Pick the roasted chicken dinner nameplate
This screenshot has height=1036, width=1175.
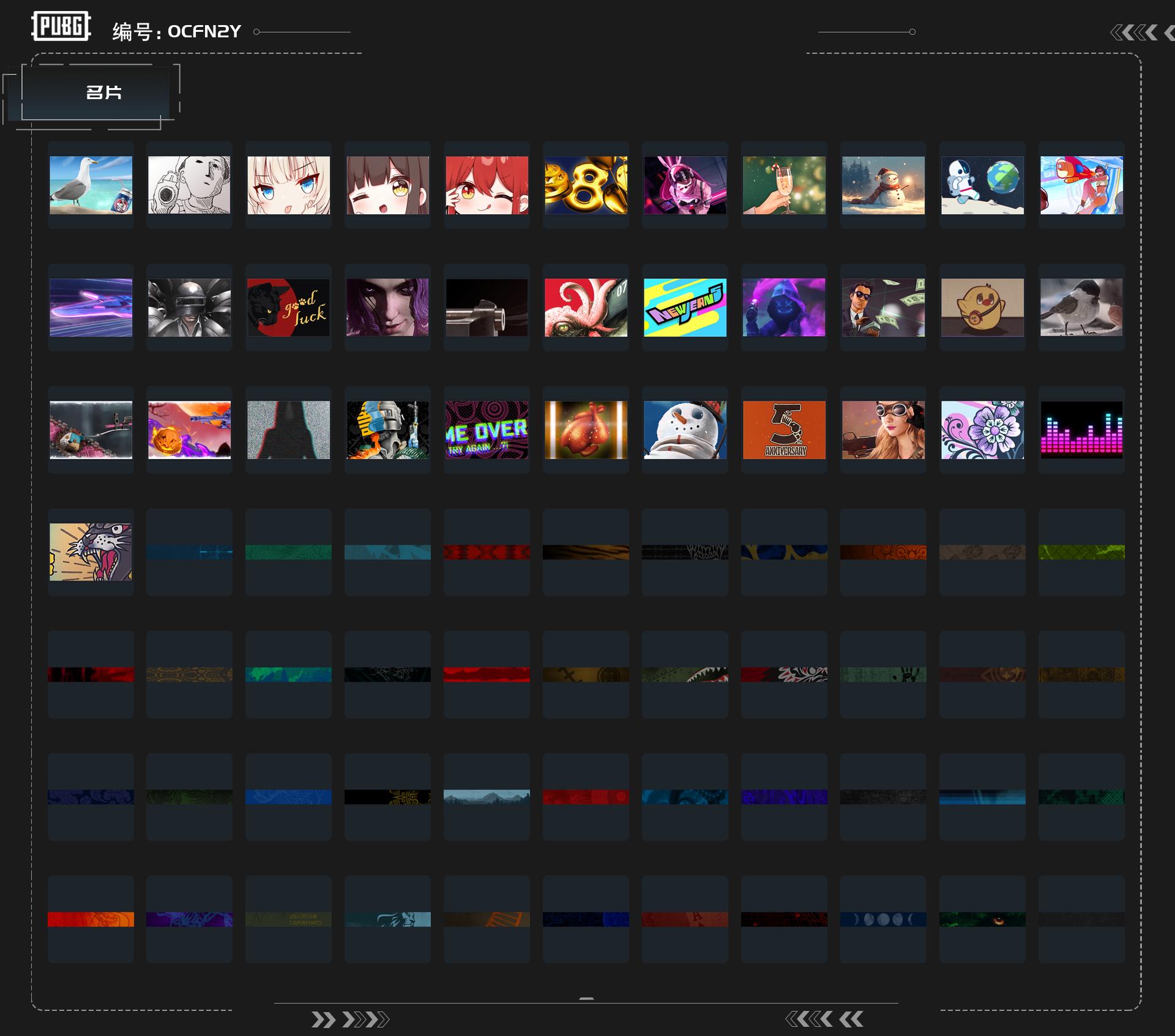tap(586, 430)
